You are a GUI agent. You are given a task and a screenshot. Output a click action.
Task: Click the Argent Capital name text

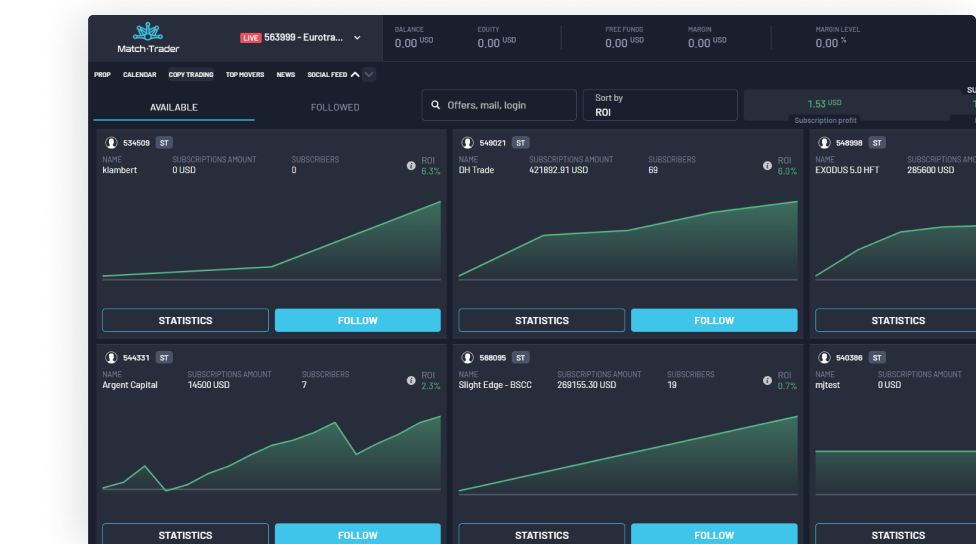(x=129, y=385)
